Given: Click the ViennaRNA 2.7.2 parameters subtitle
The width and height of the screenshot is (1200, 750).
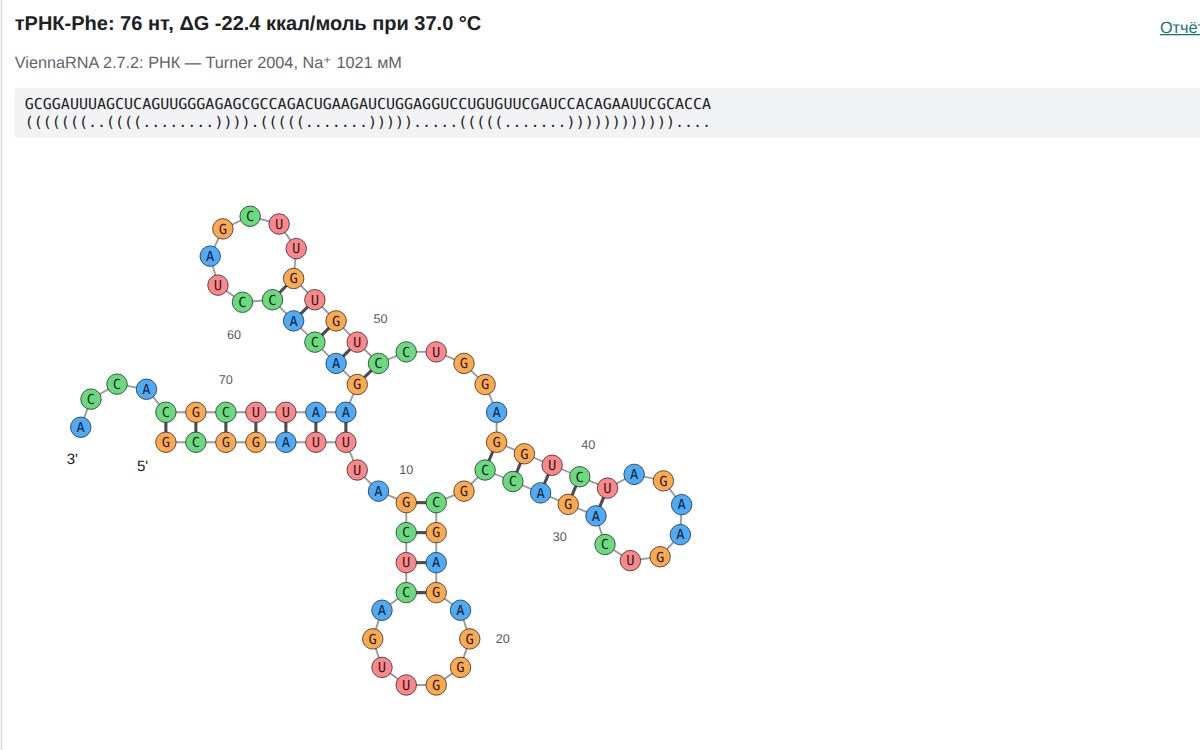Looking at the screenshot, I should [x=208, y=63].
